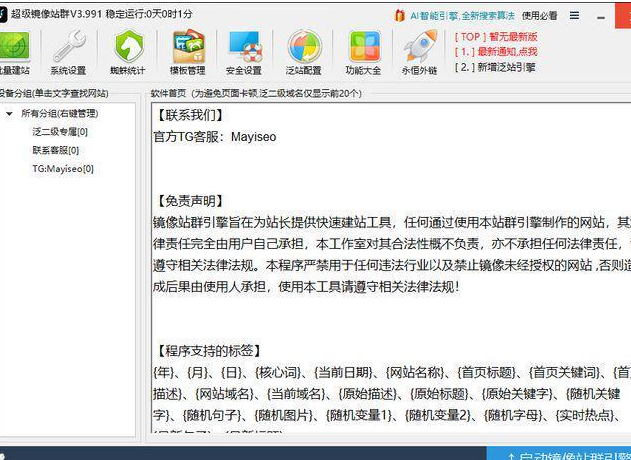Click 官方TG客服: Mayiseo text

point(215,137)
